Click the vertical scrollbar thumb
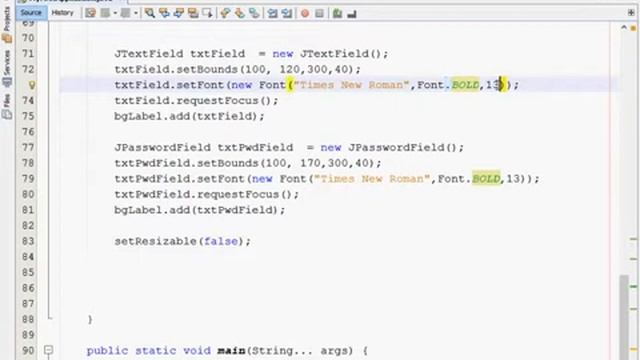 [x=624, y=317]
